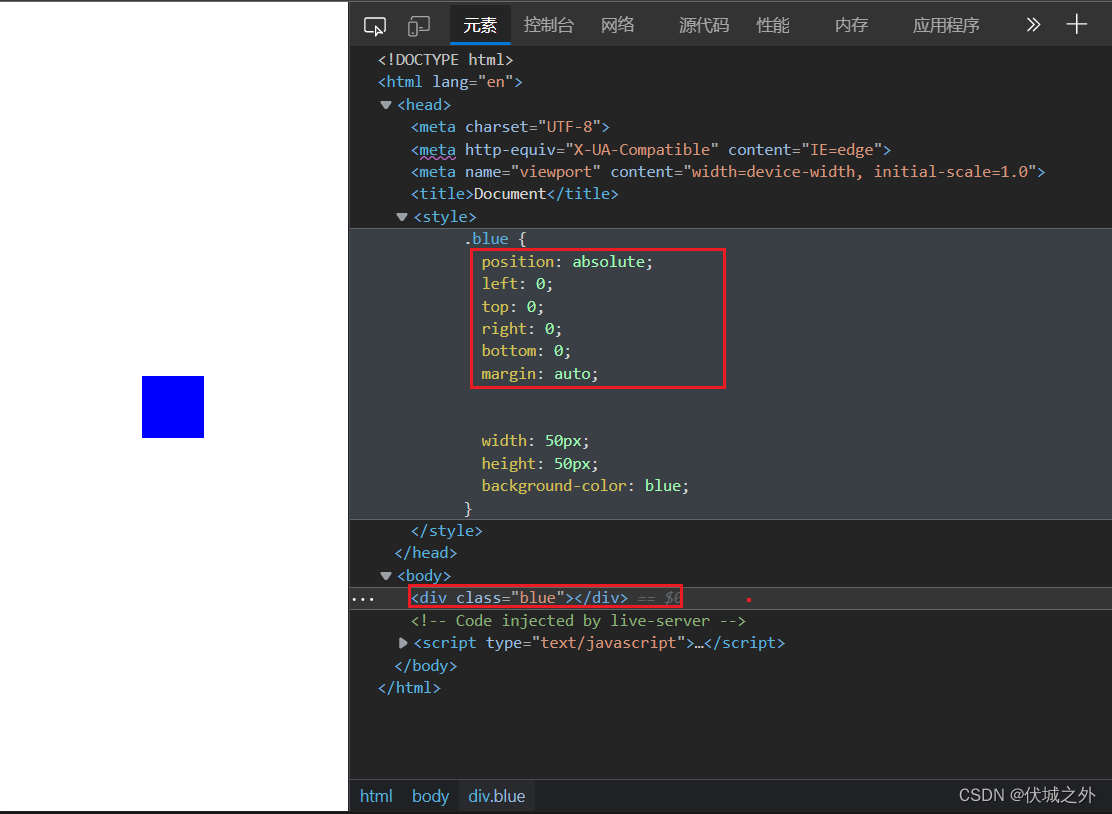The width and height of the screenshot is (1112, 814).
Task: Add a new DevTools tab with plus
Action: [x=1077, y=24]
